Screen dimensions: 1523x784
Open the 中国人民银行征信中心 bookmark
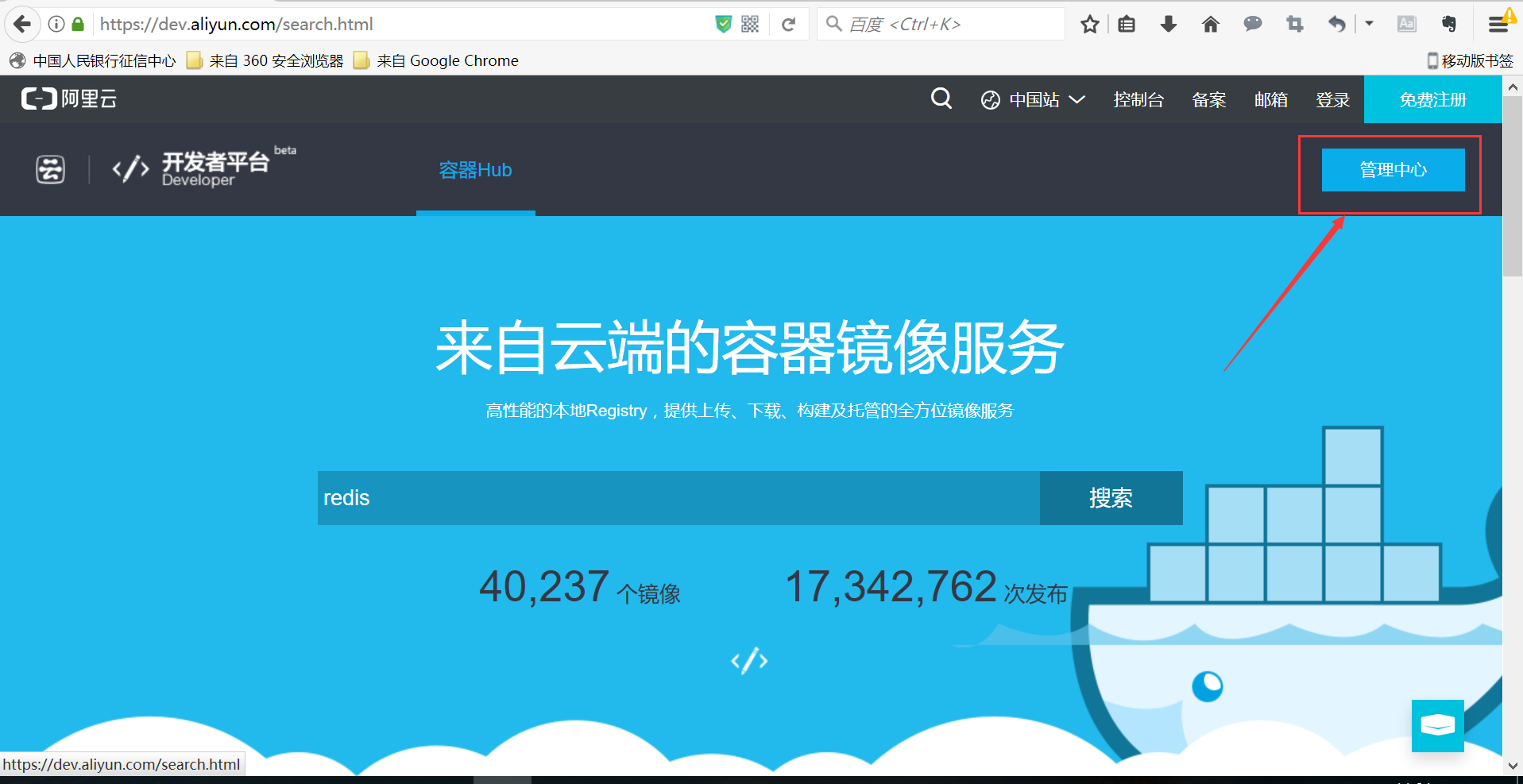93,60
